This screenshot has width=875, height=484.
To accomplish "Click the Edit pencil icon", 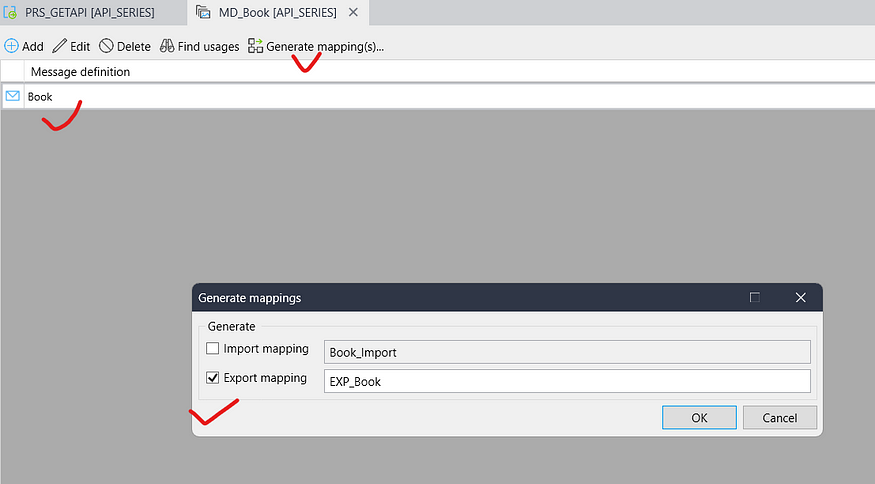I will pyautogui.click(x=60, y=46).
